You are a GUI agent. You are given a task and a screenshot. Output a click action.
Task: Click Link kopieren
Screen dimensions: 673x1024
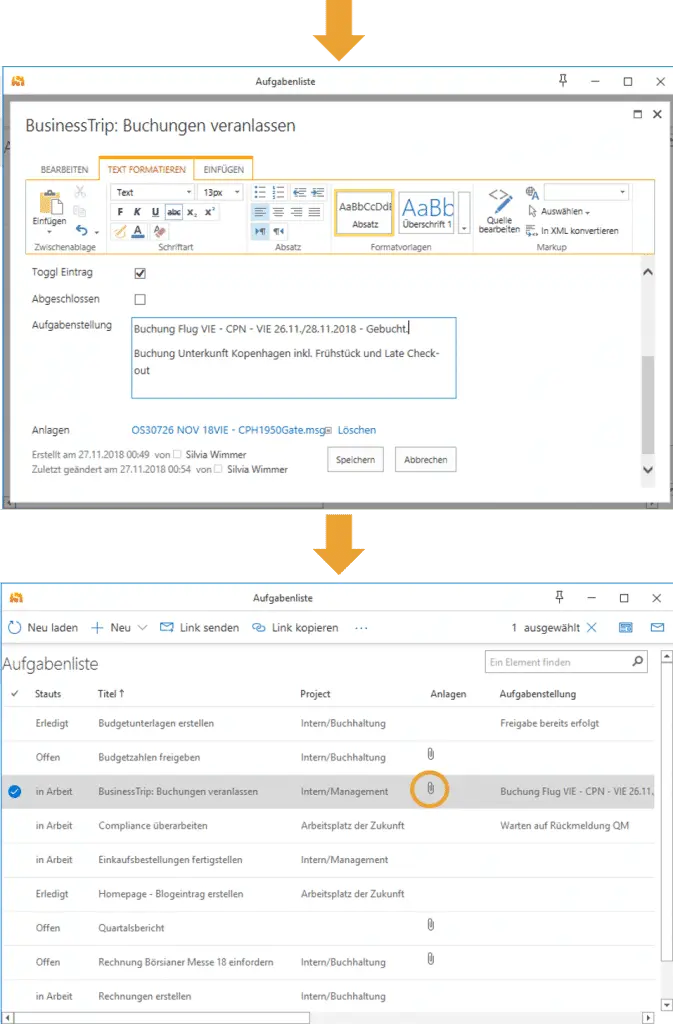[x=295, y=628]
